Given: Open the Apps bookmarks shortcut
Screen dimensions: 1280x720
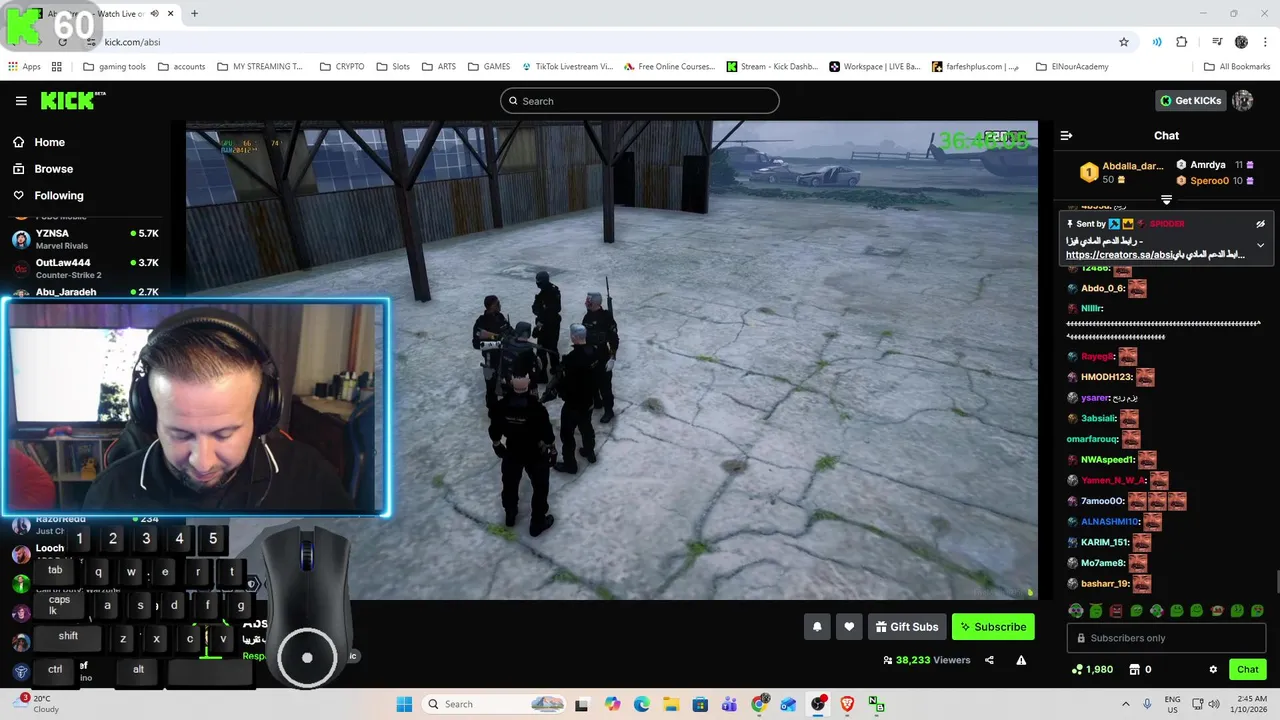Looking at the screenshot, I should click(x=24, y=67).
